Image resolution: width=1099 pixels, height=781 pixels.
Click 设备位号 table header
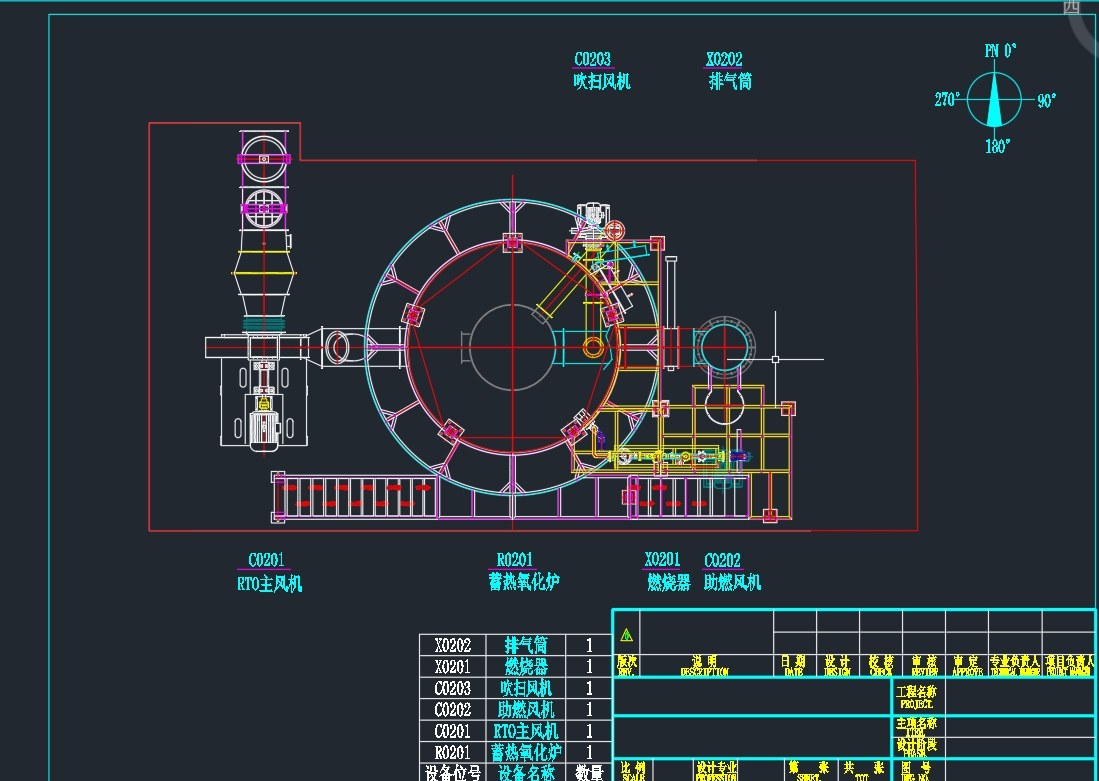pos(453,773)
